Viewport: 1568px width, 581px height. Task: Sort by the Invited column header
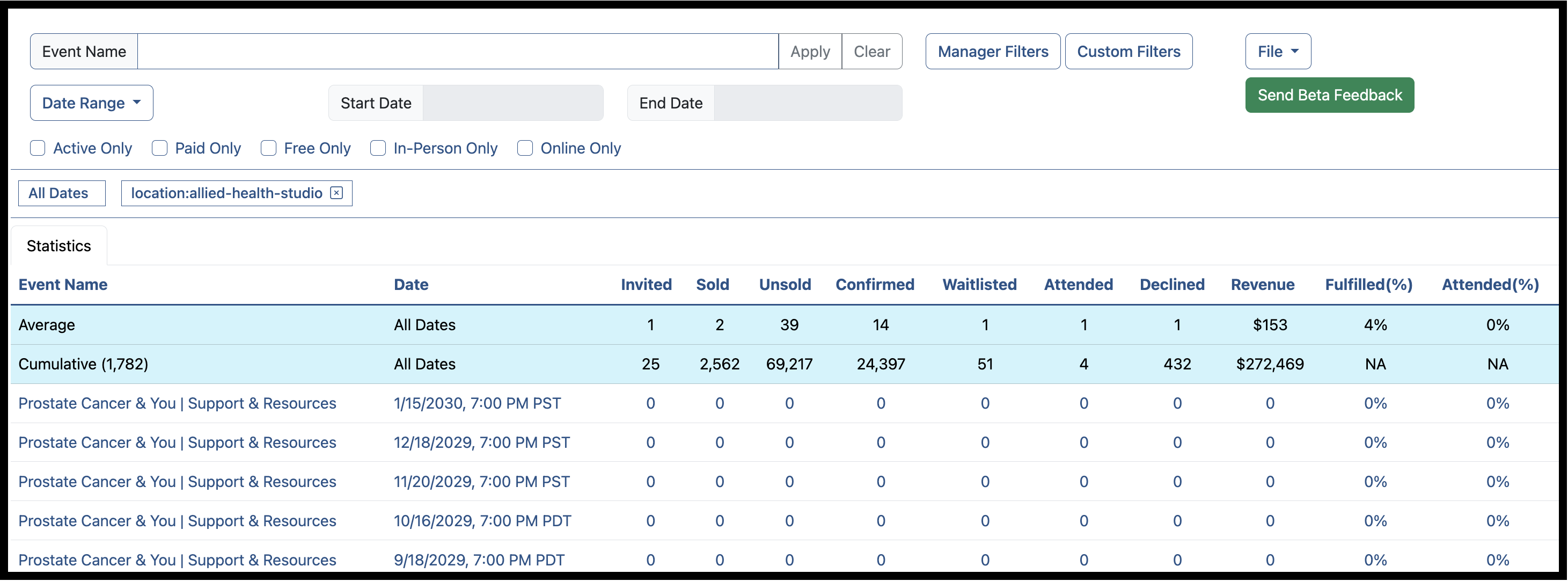point(646,285)
